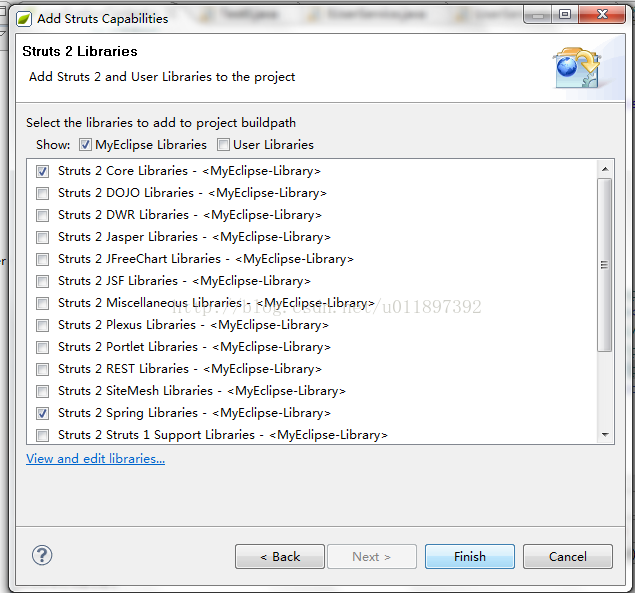Viewport: 635px width, 593px height.
Task: Check Struts 2 Miscellaneous Libraries
Action: 43,303
